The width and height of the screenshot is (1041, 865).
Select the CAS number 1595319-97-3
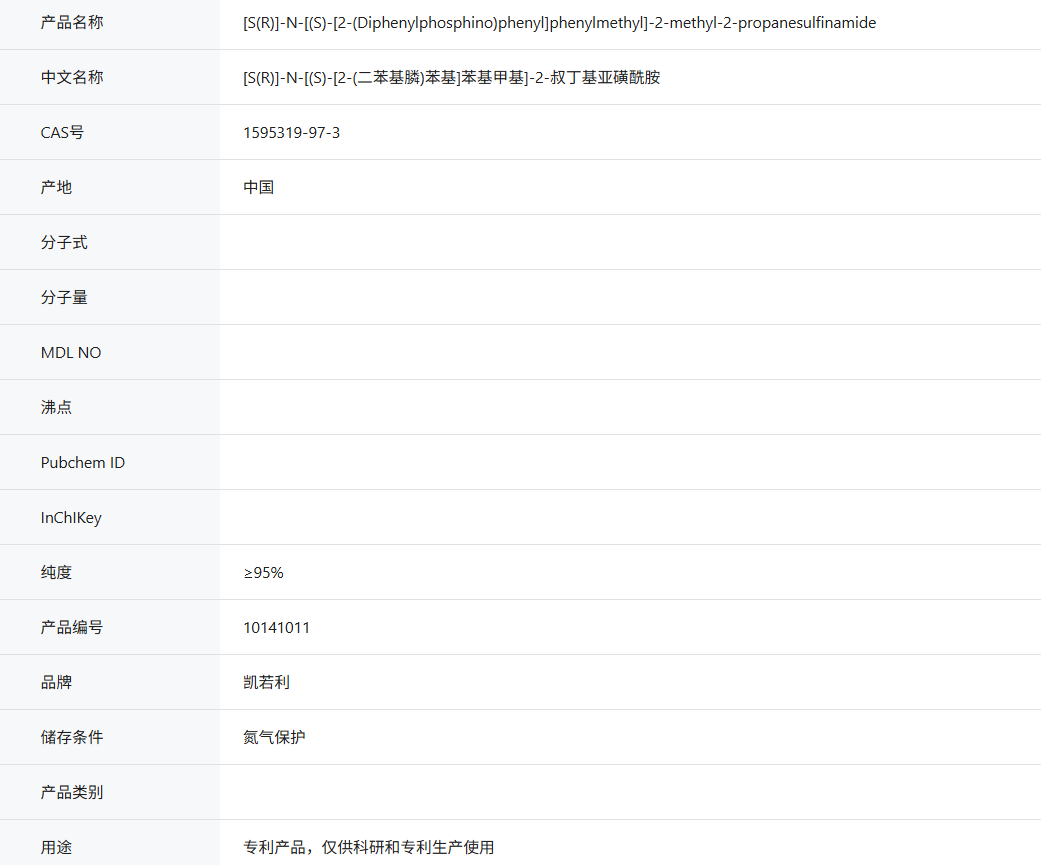pos(291,132)
